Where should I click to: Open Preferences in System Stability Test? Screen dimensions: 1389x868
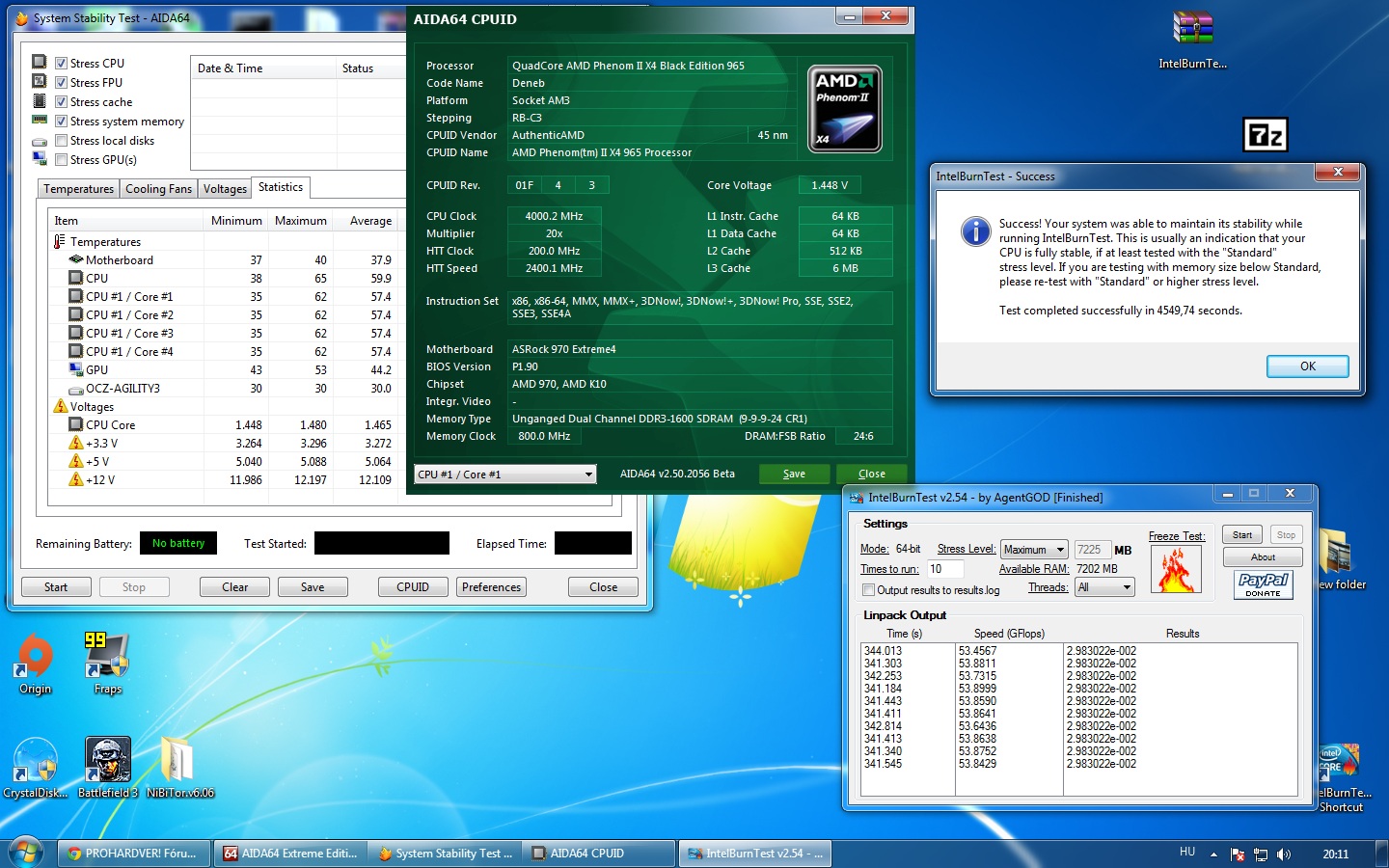tap(491, 586)
